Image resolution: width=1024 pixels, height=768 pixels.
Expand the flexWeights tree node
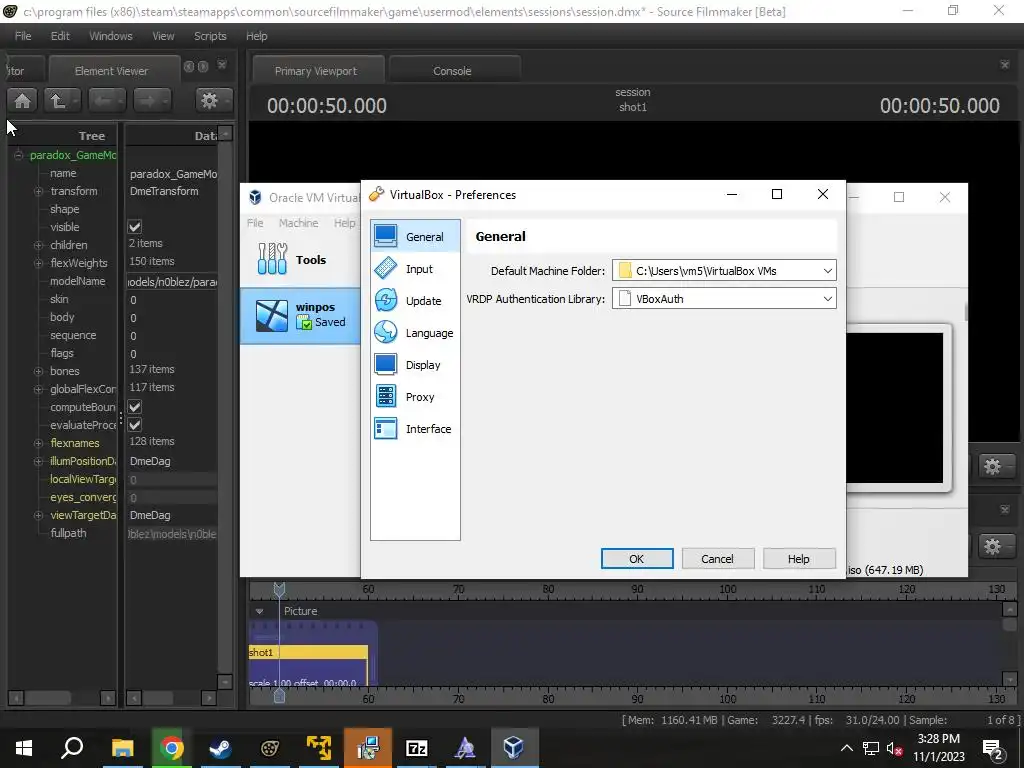[39, 263]
